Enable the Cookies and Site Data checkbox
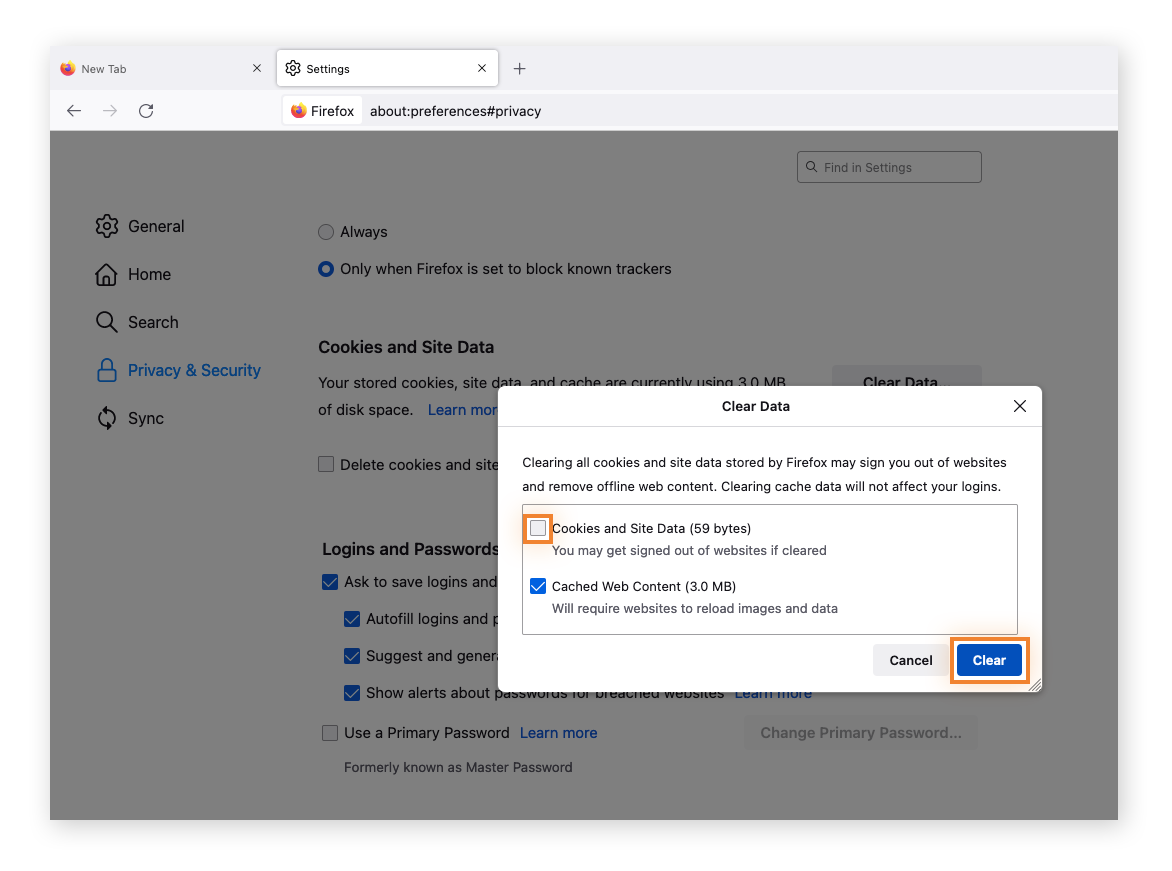The width and height of the screenshot is (1172, 871). 538,528
